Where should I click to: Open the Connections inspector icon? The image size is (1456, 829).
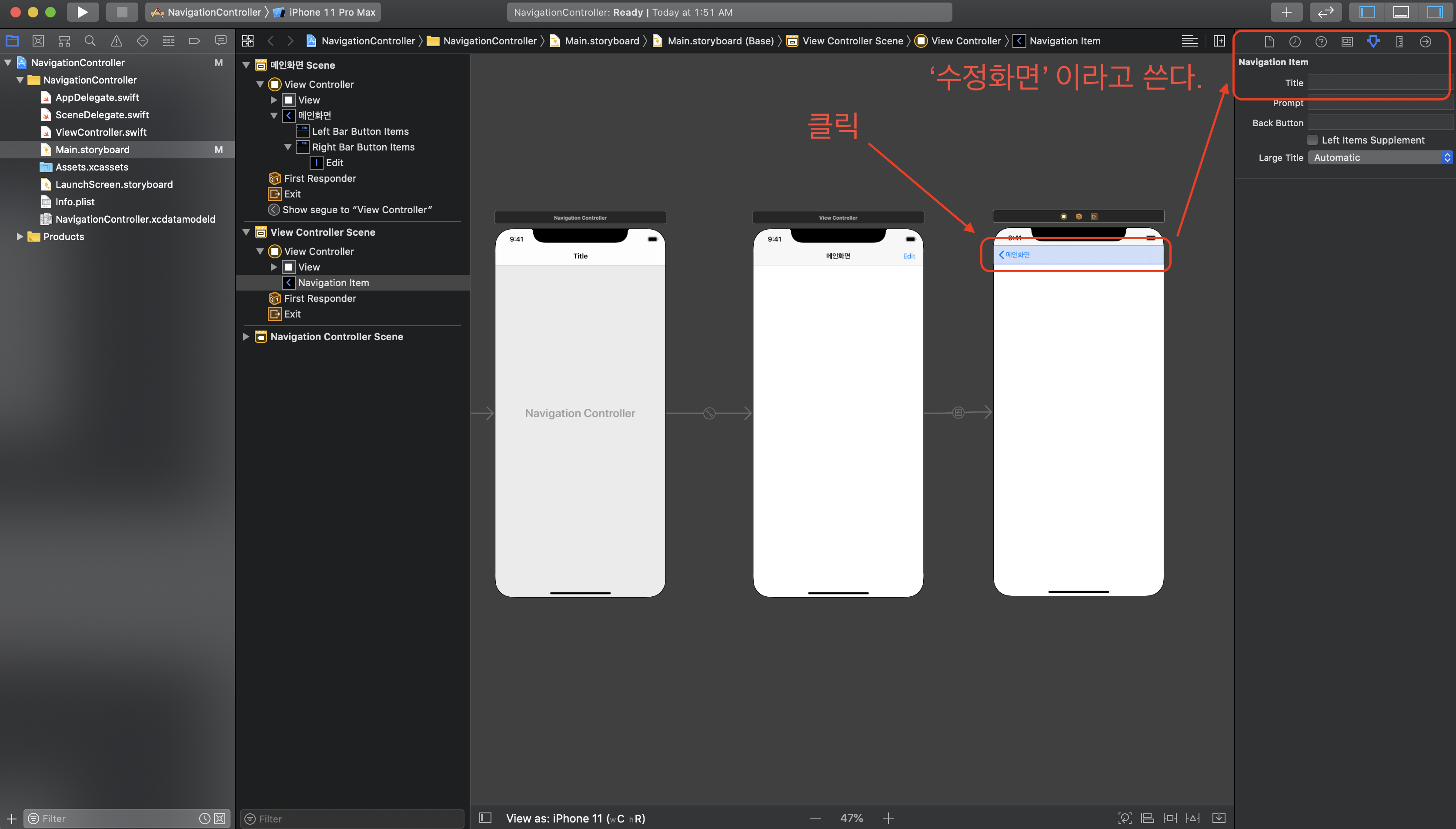[1425, 42]
